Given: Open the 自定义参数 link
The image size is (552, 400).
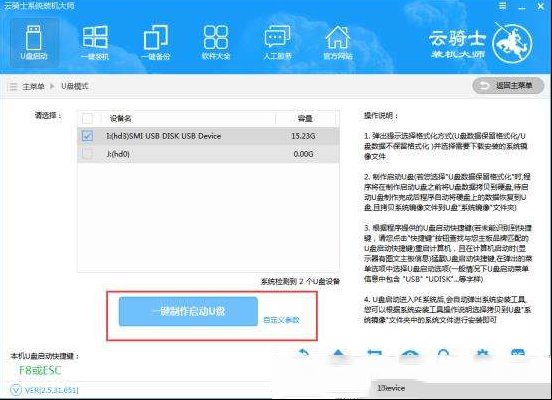Looking at the screenshot, I should coord(281,320).
